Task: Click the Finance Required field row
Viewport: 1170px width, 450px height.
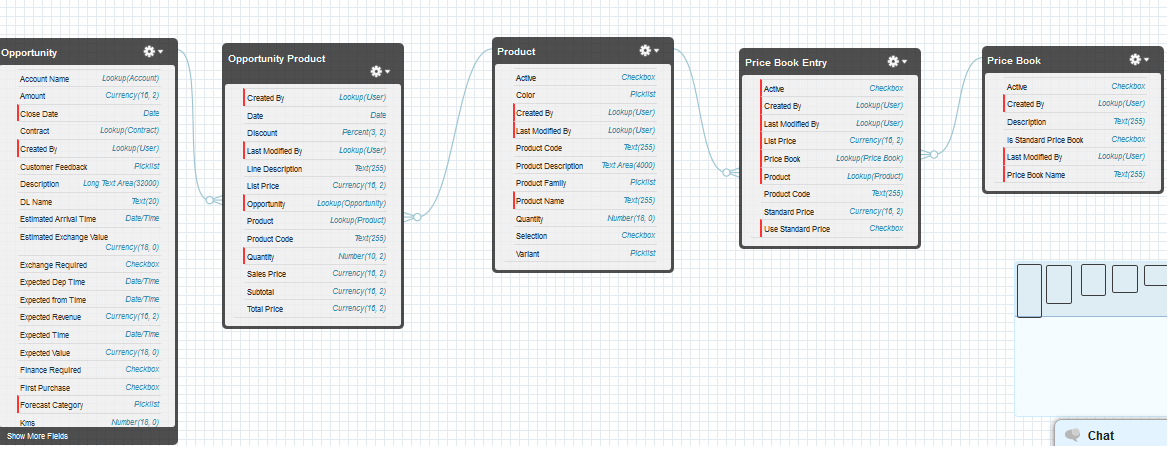Action: [x=89, y=369]
